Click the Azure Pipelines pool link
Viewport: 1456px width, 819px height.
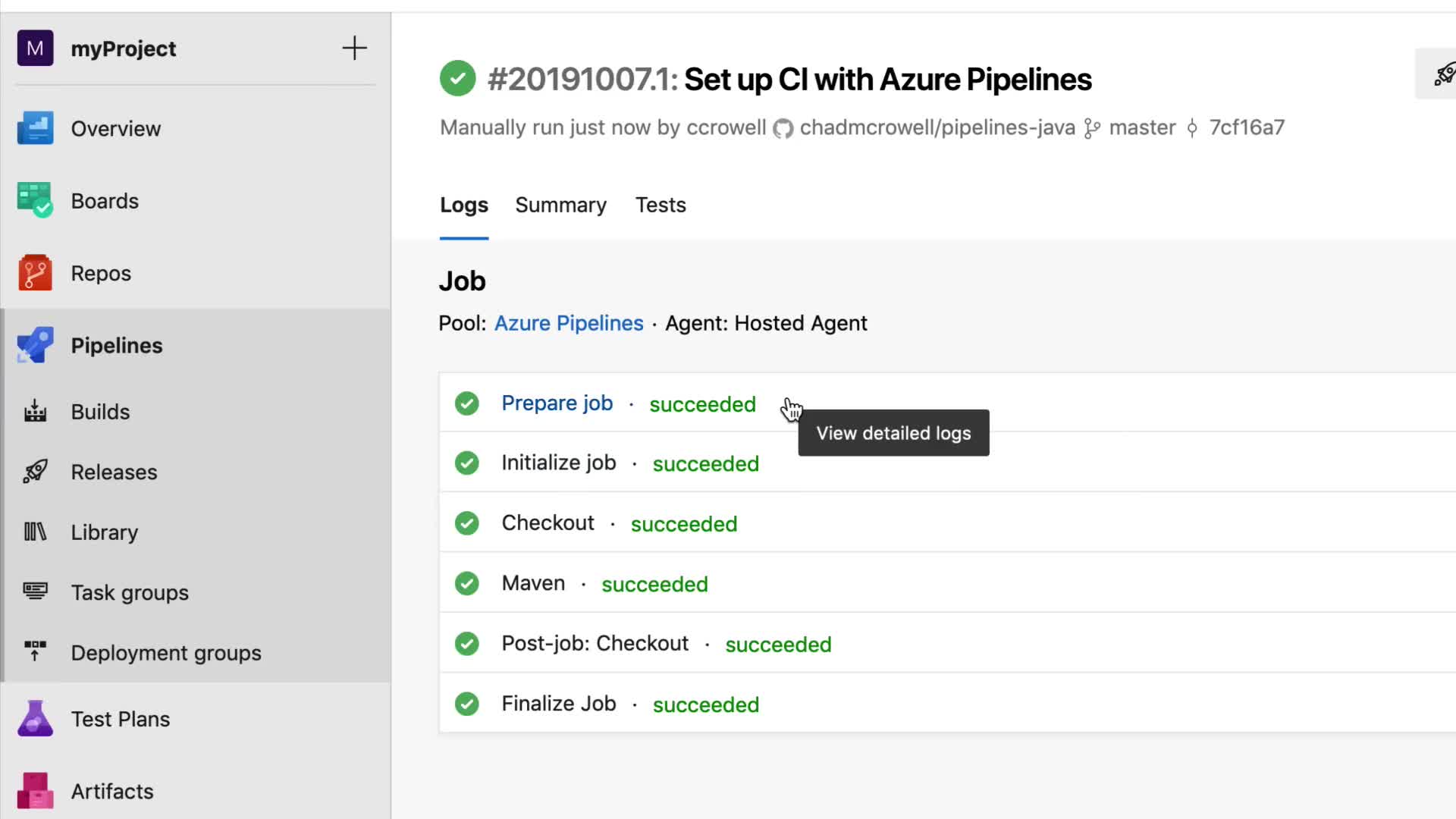point(568,323)
